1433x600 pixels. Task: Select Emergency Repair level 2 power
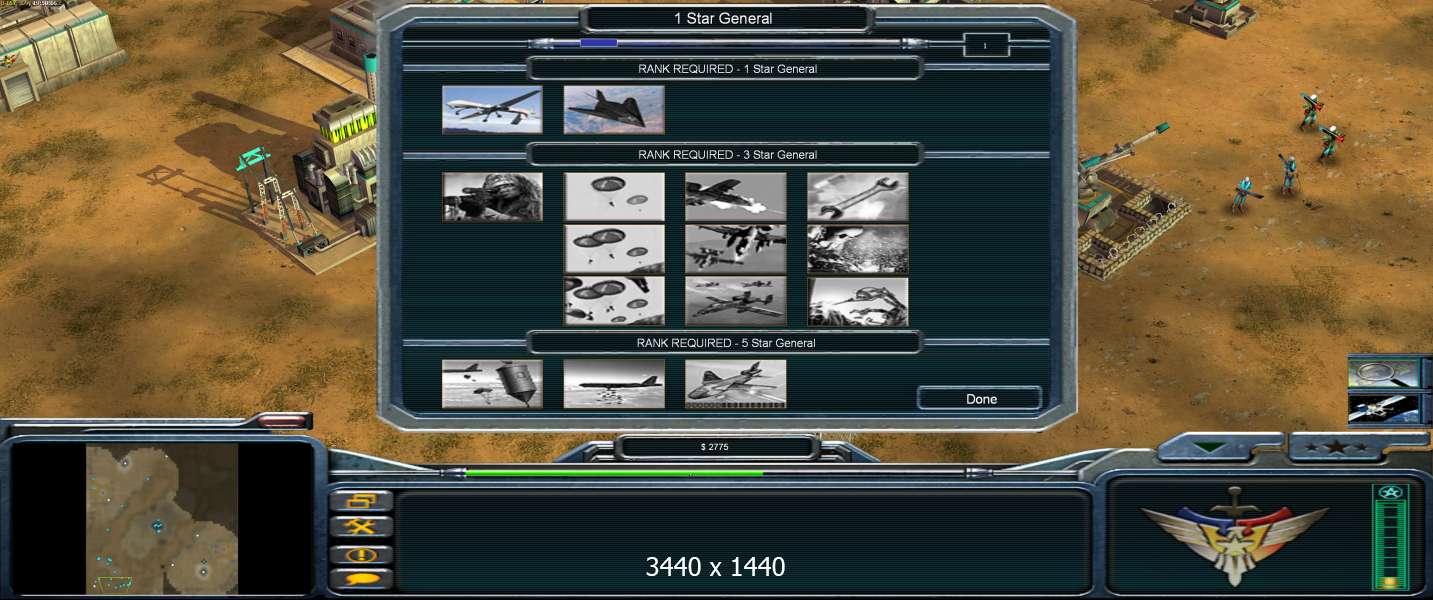click(x=858, y=249)
